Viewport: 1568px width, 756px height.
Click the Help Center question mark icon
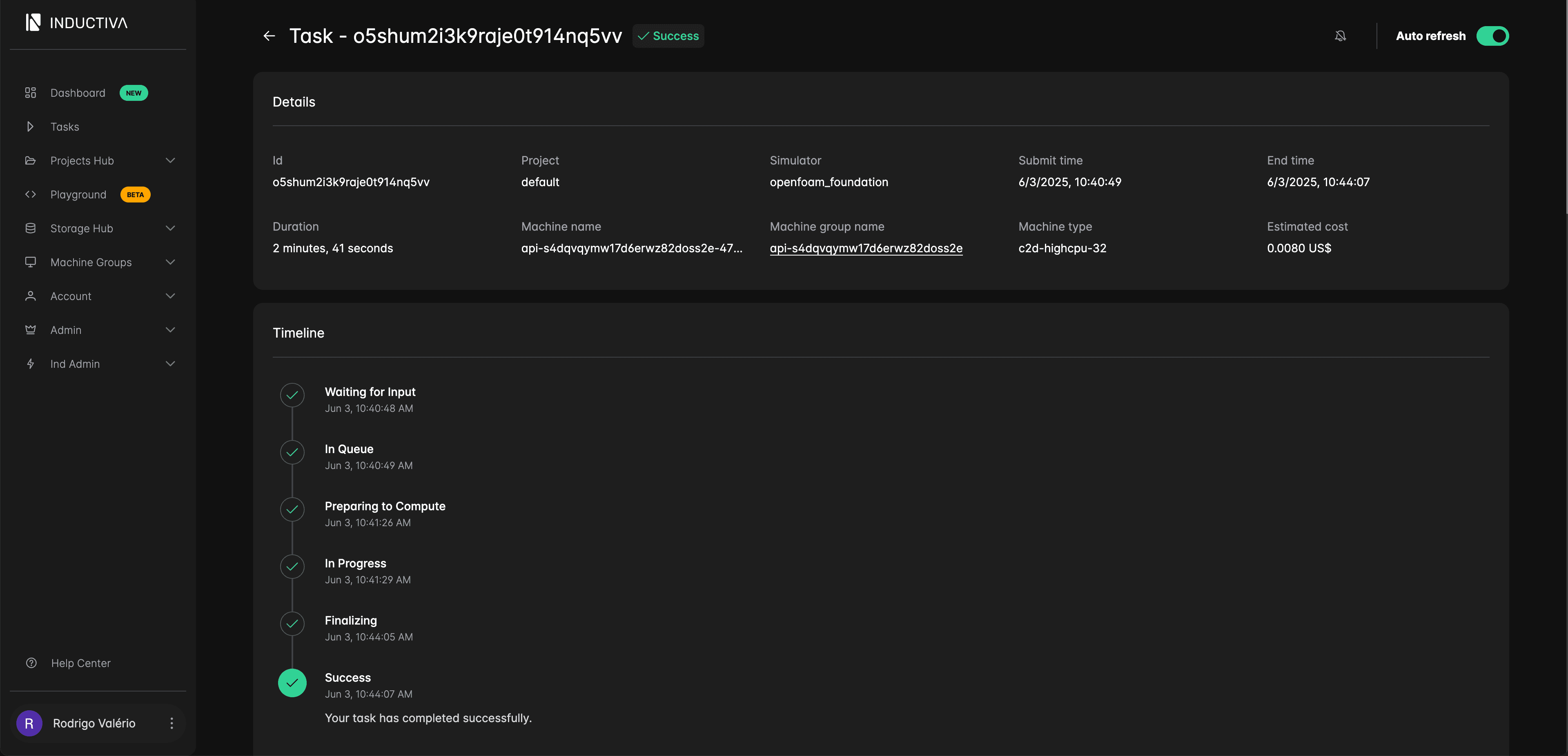31,663
